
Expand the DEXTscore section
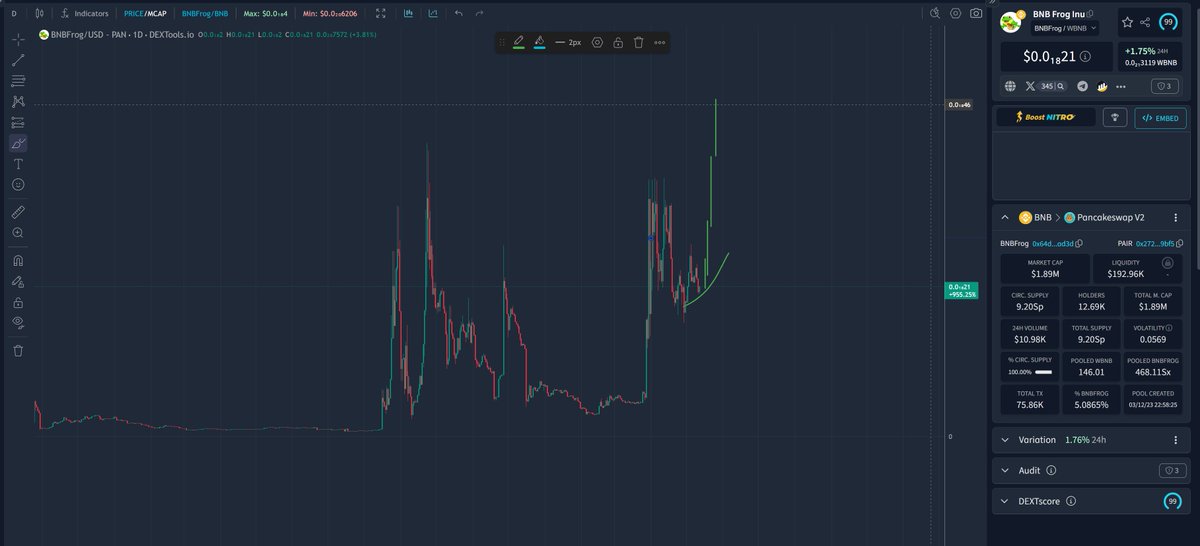tap(1005, 501)
